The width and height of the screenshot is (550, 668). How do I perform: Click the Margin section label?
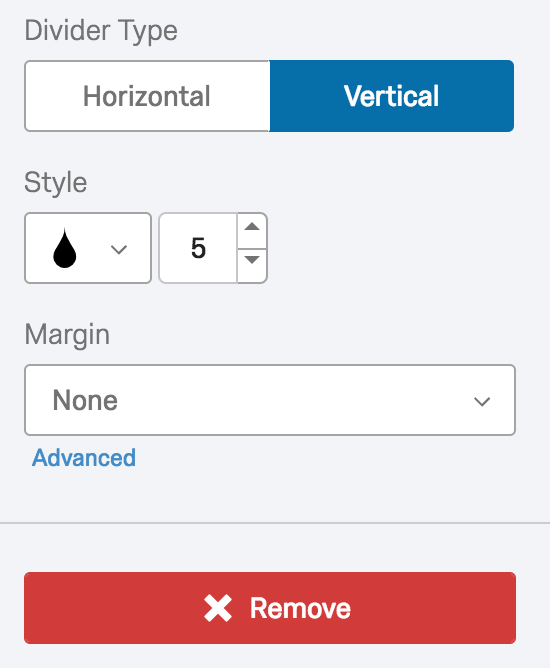[67, 335]
